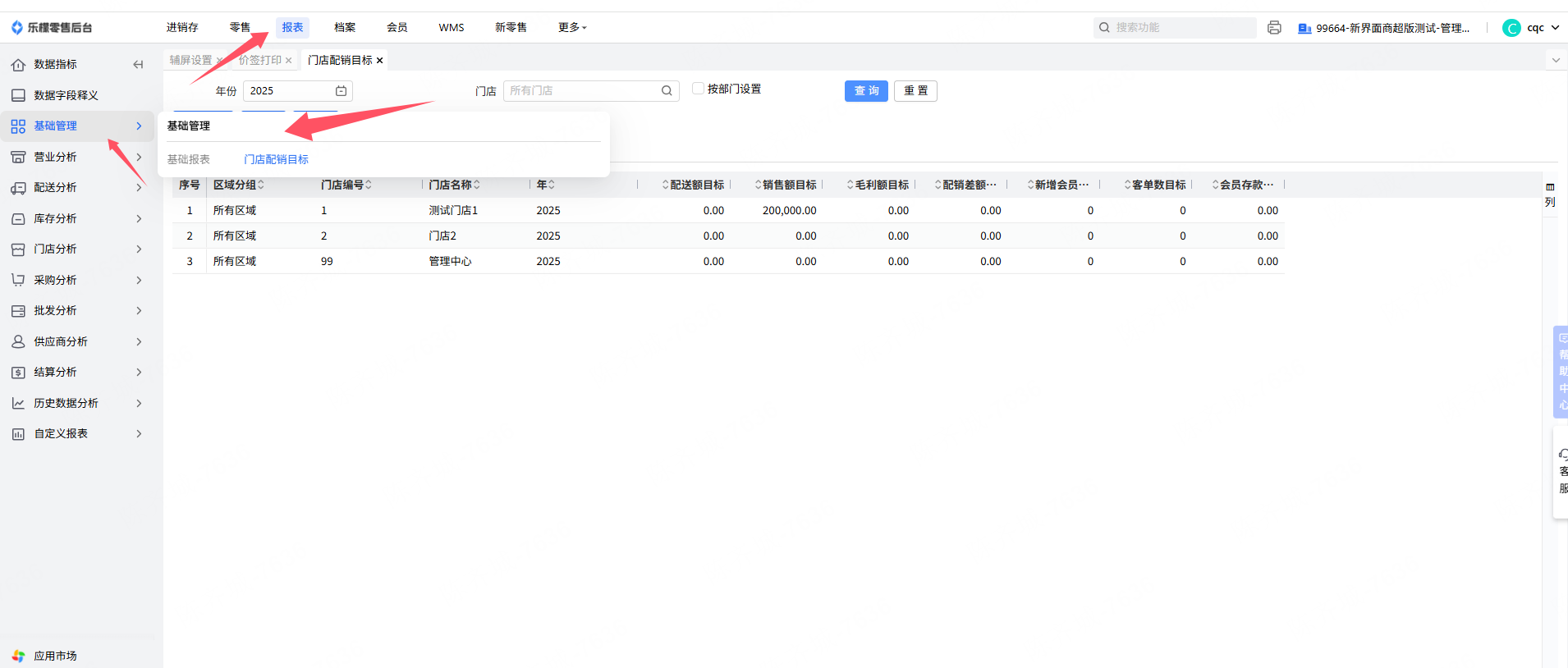Open the column settings 列 icon

tap(1550, 194)
